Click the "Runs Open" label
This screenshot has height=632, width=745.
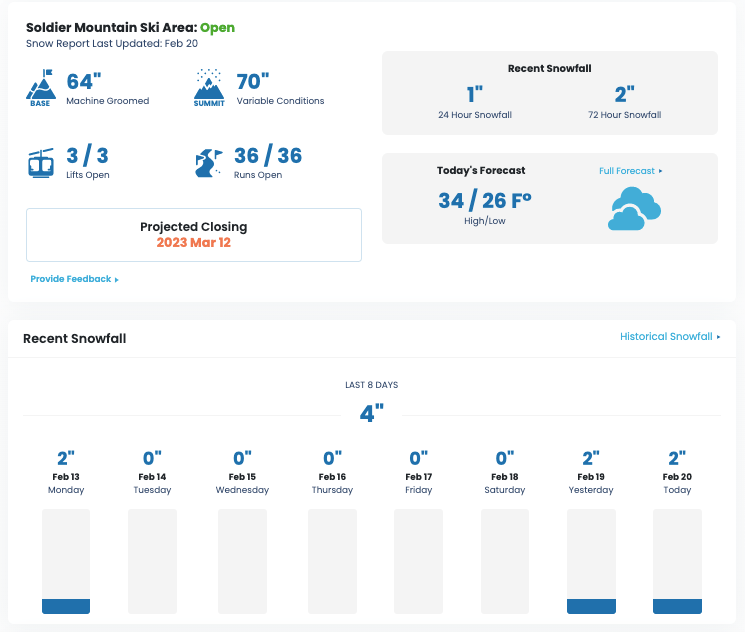(x=258, y=175)
